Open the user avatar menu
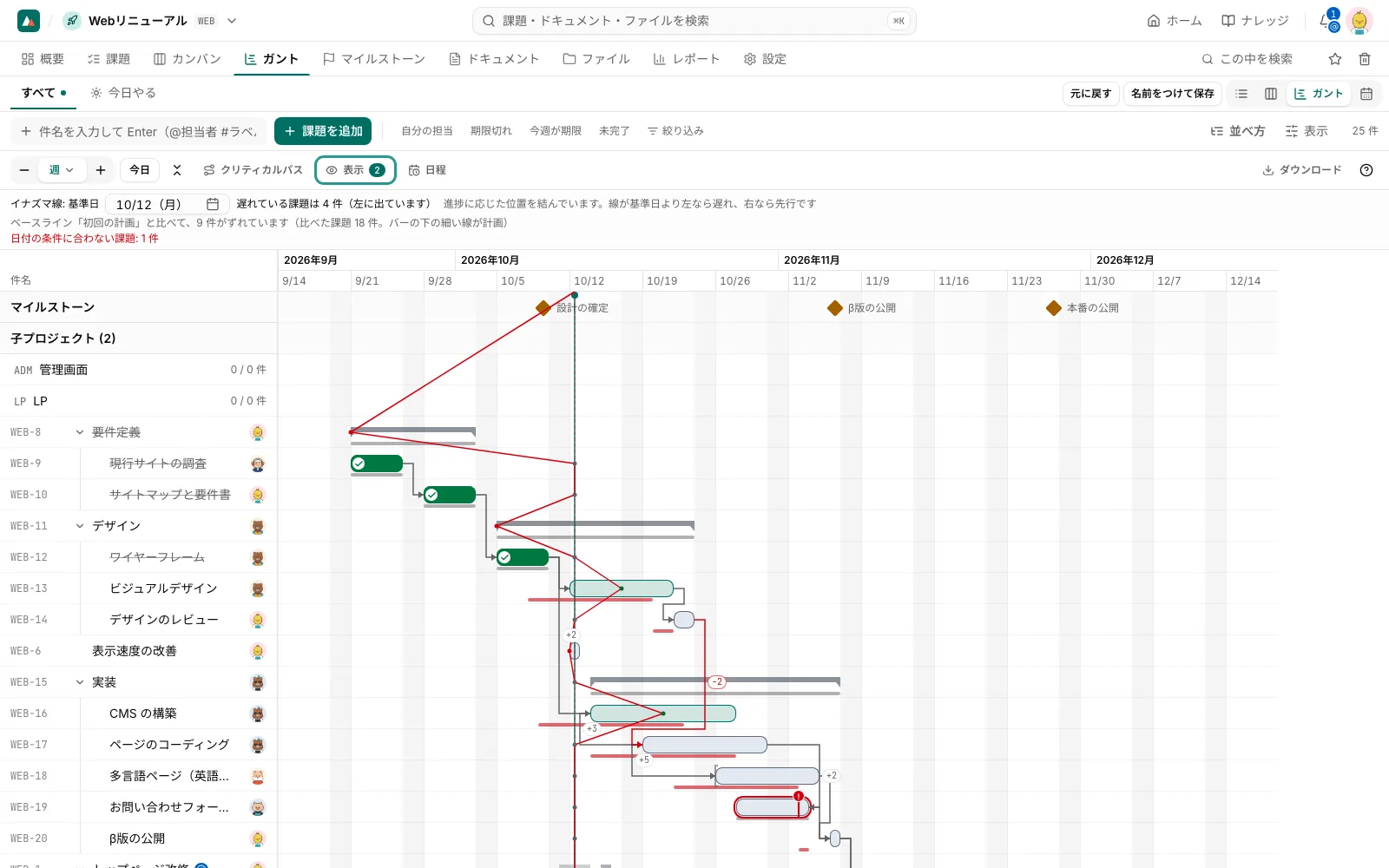The height and width of the screenshot is (868, 1389). (1359, 21)
